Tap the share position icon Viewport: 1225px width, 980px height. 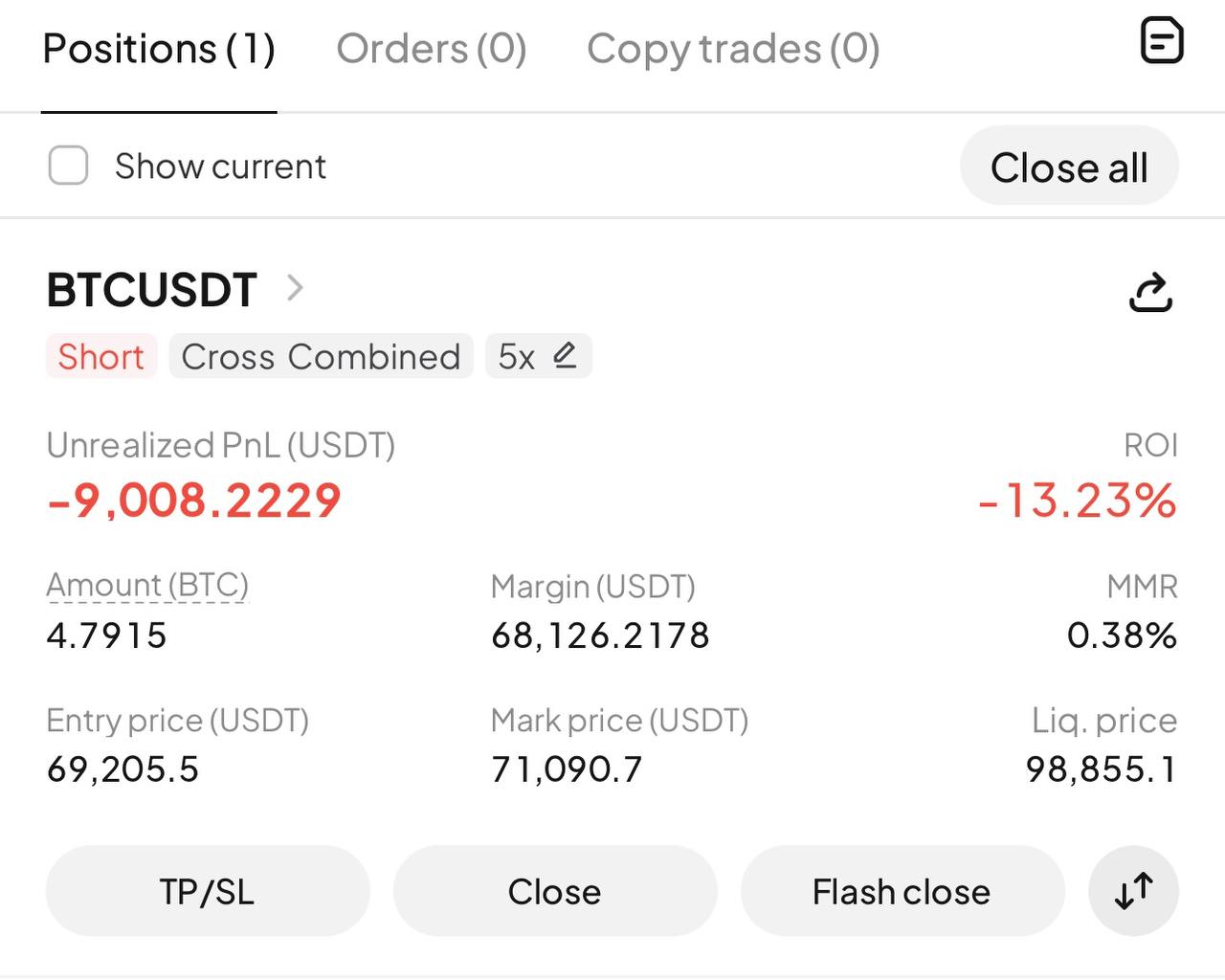point(1150,292)
